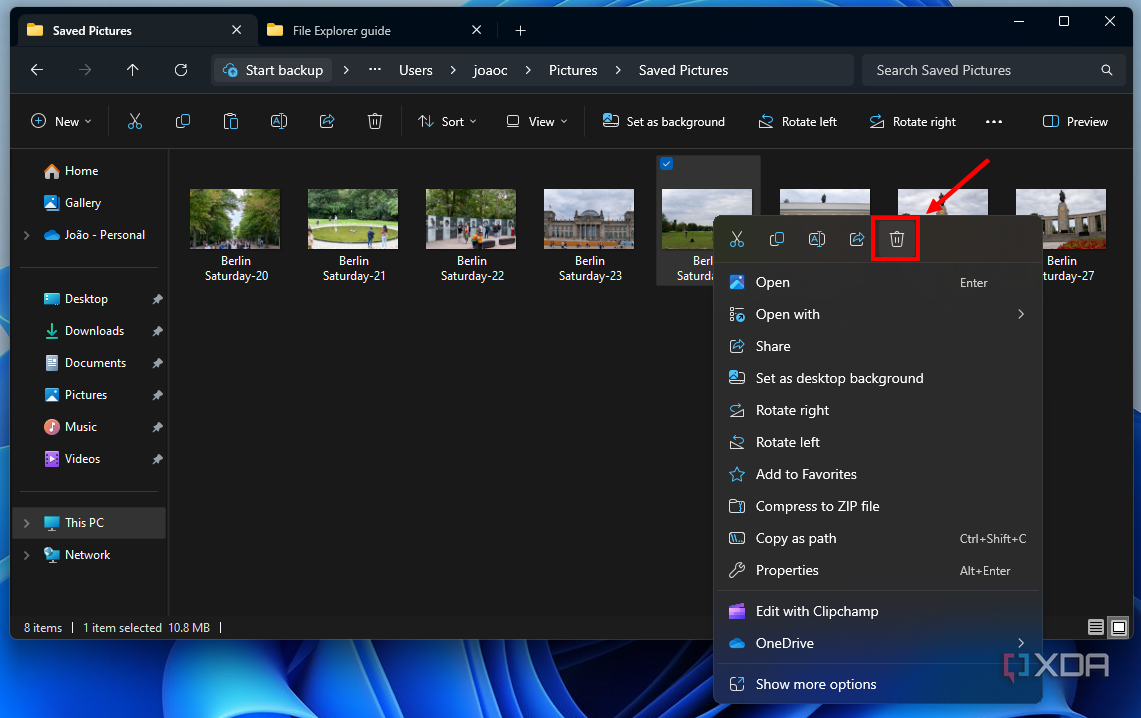Select the Cut icon in the context menu
This screenshot has width=1141, height=718.
tap(737, 239)
